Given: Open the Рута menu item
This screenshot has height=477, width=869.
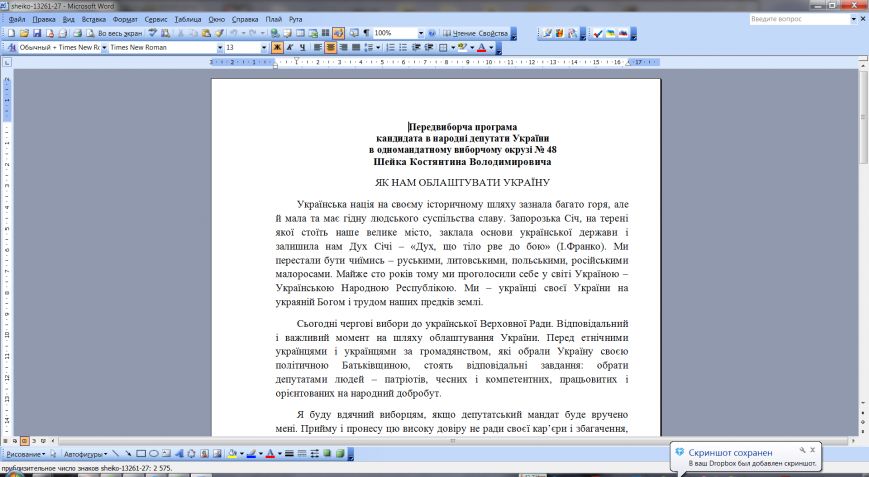Looking at the screenshot, I should pyautogui.click(x=295, y=19).
